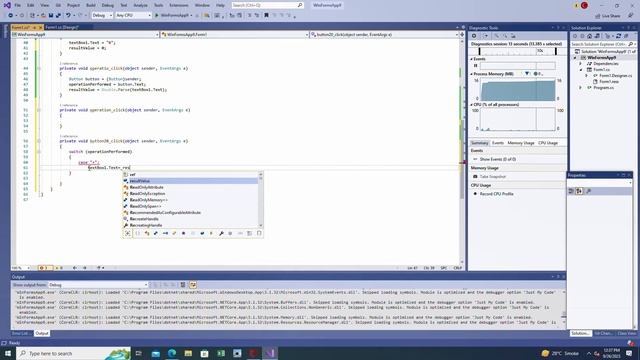This screenshot has height=360, width=640.
Task: Click the diagnostics session timeline ruler
Action: [x=518, y=51]
